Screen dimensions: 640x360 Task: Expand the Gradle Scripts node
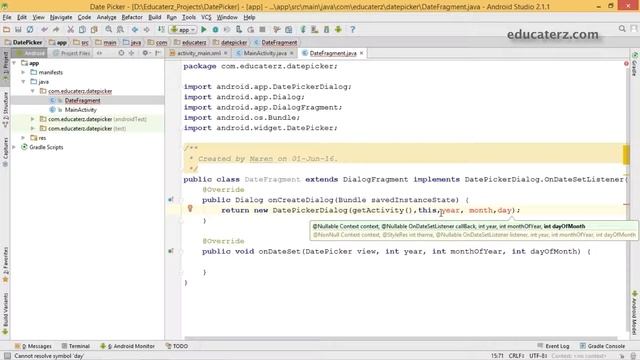click(x=14, y=147)
